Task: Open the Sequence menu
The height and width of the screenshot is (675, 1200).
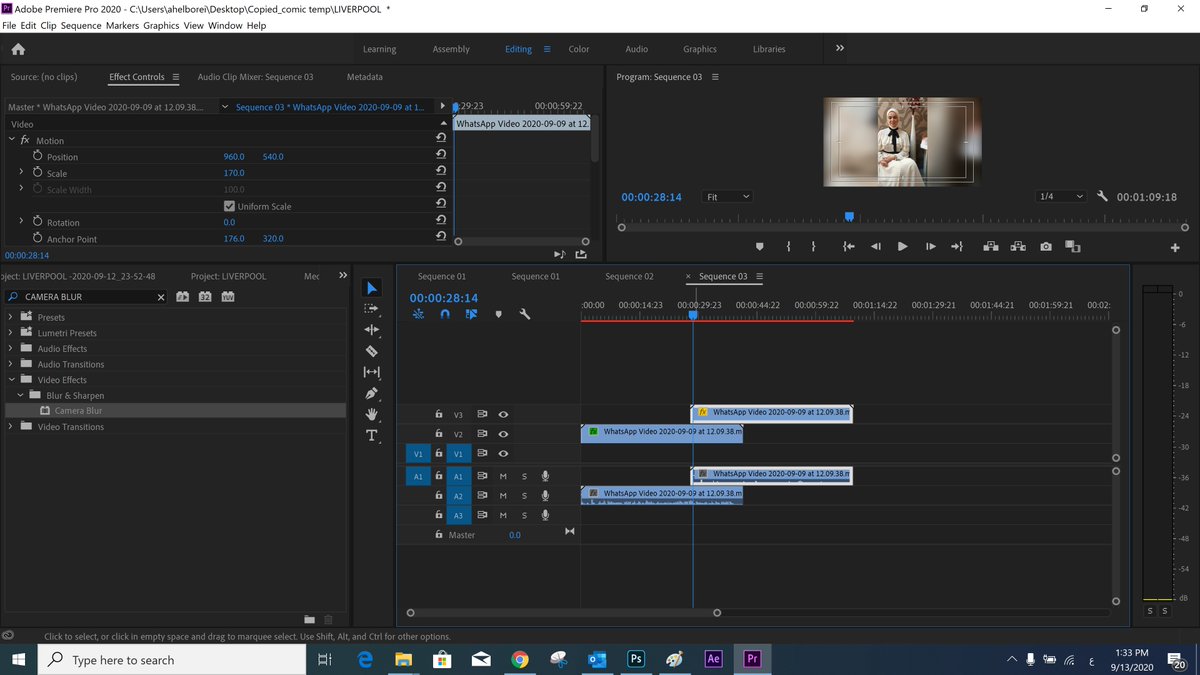Action: (81, 25)
